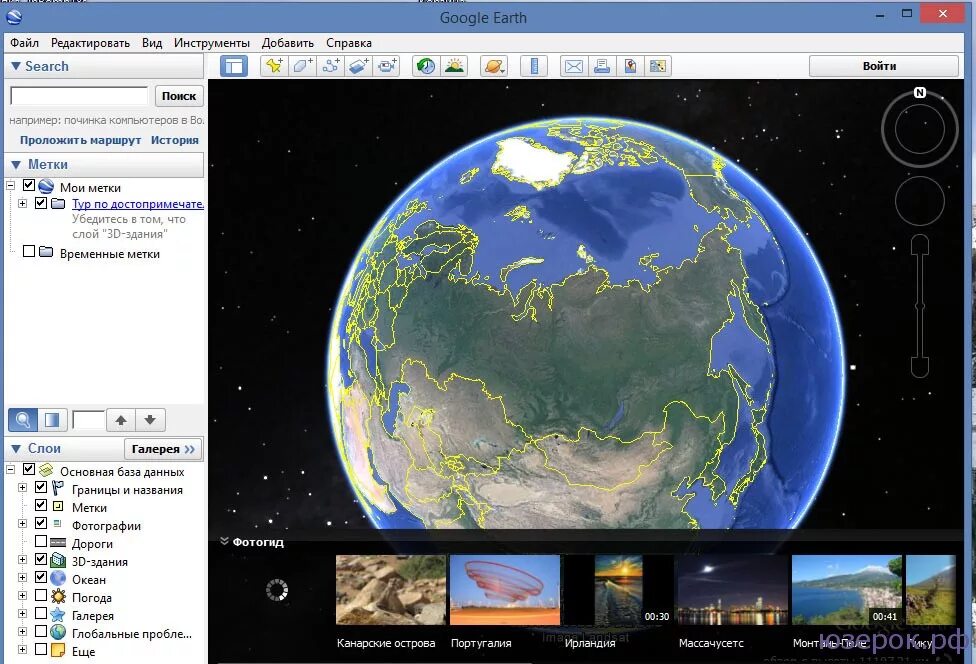Image resolution: width=976 pixels, height=664 pixels.
Task: Uncheck the 3D-здания layer checkbox
Action: 41,559
